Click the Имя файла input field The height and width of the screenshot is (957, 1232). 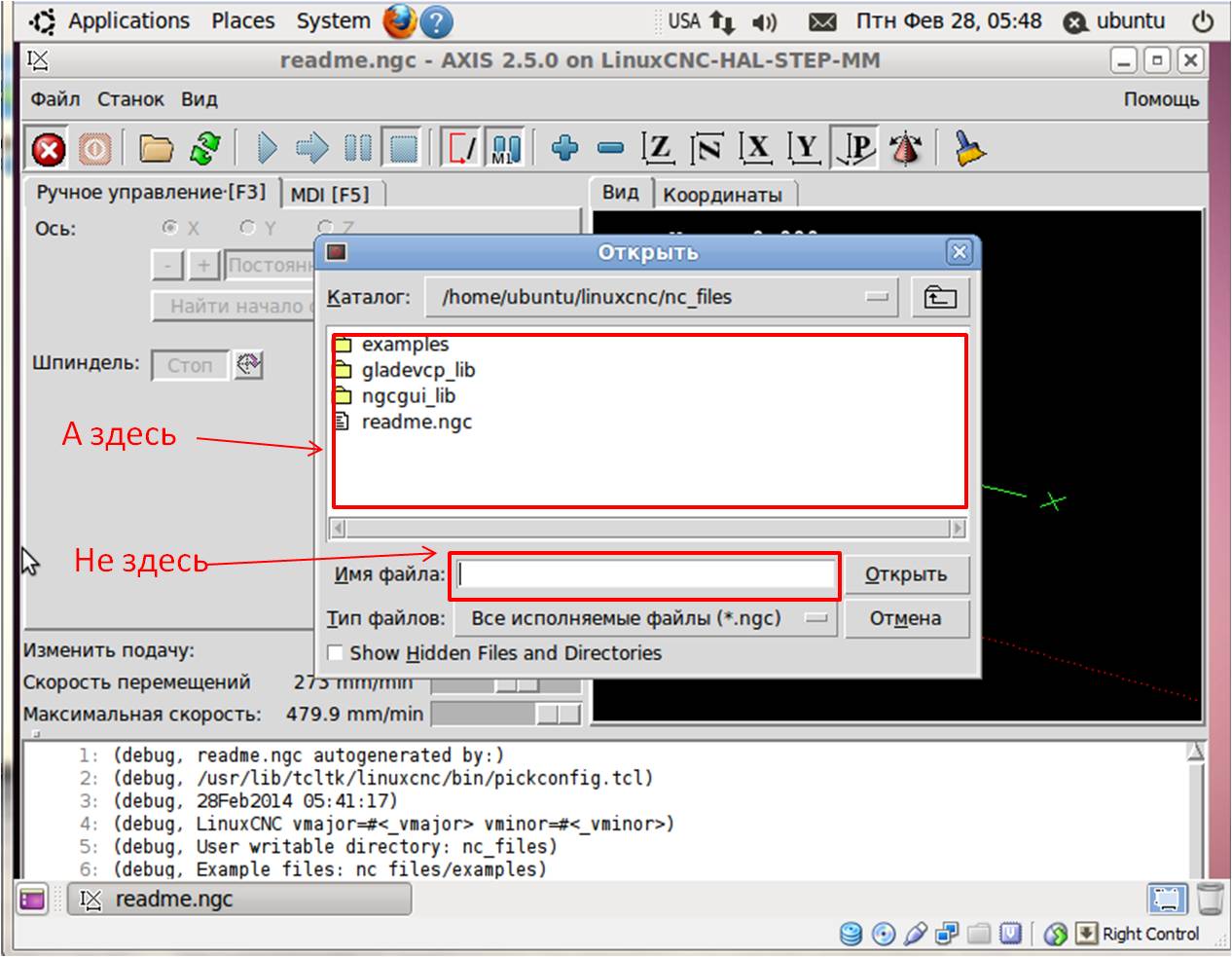coord(647,574)
